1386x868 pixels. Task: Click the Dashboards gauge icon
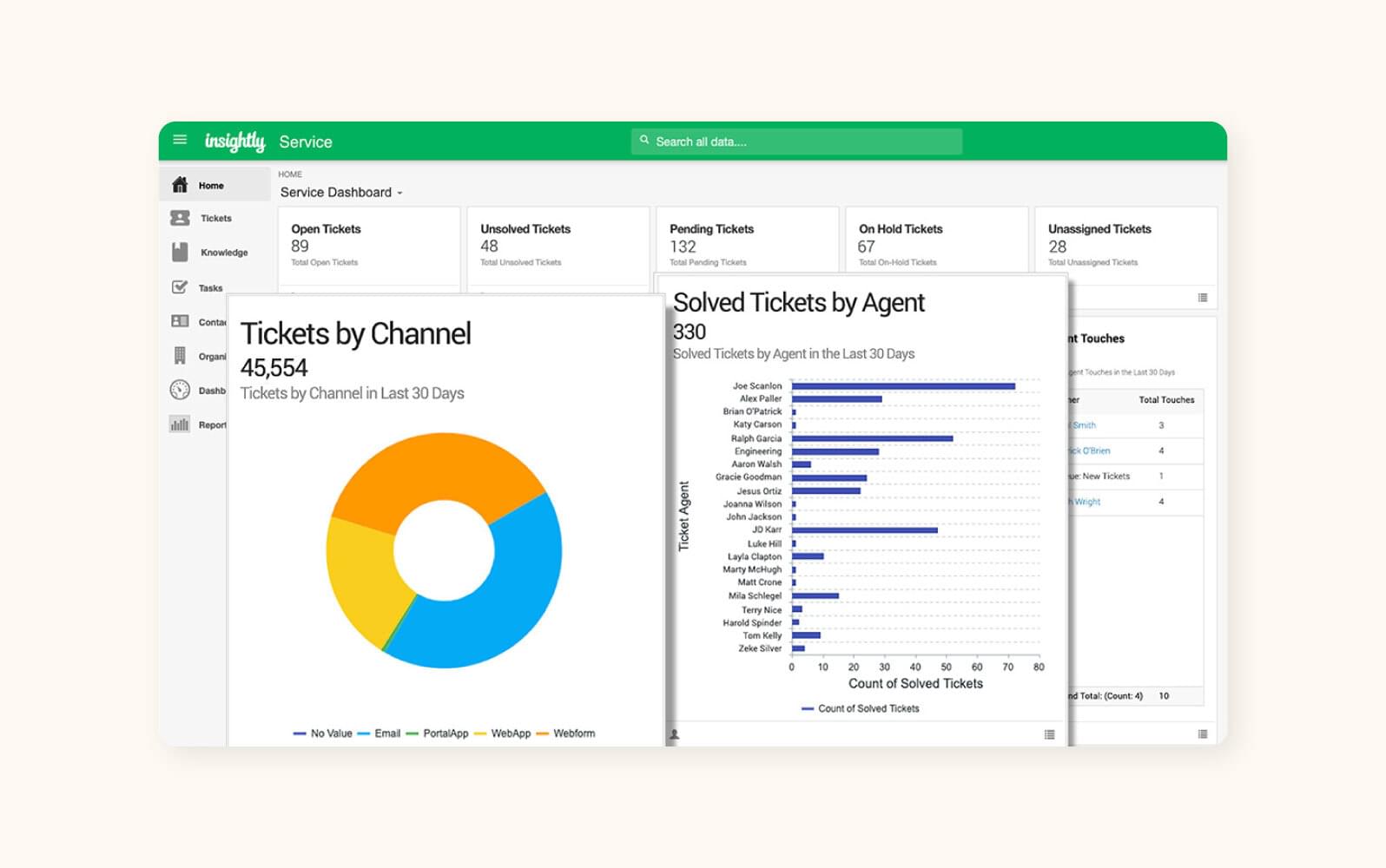[180, 390]
